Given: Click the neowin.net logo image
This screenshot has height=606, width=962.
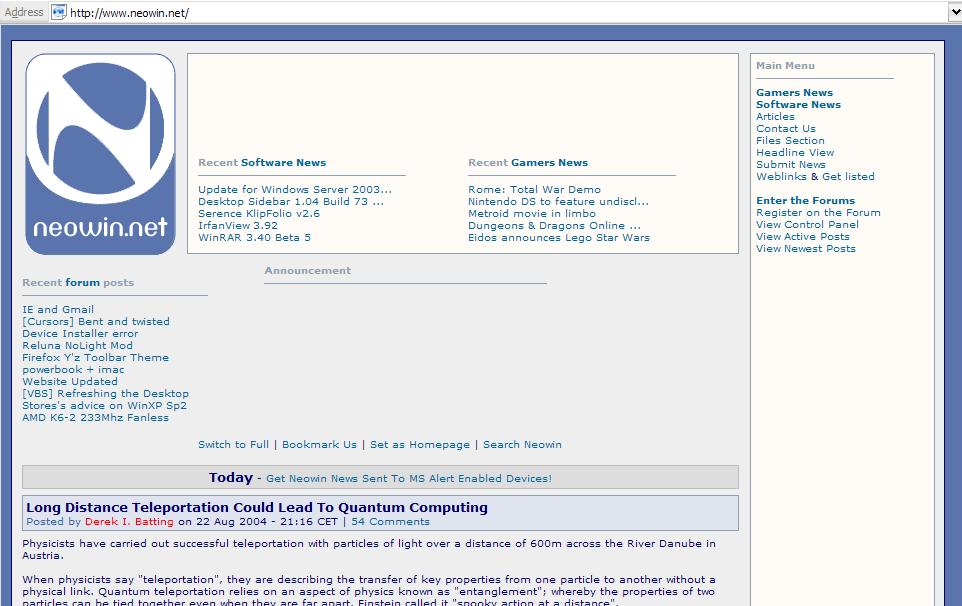Looking at the screenshot, I should [x=100, y=154].
